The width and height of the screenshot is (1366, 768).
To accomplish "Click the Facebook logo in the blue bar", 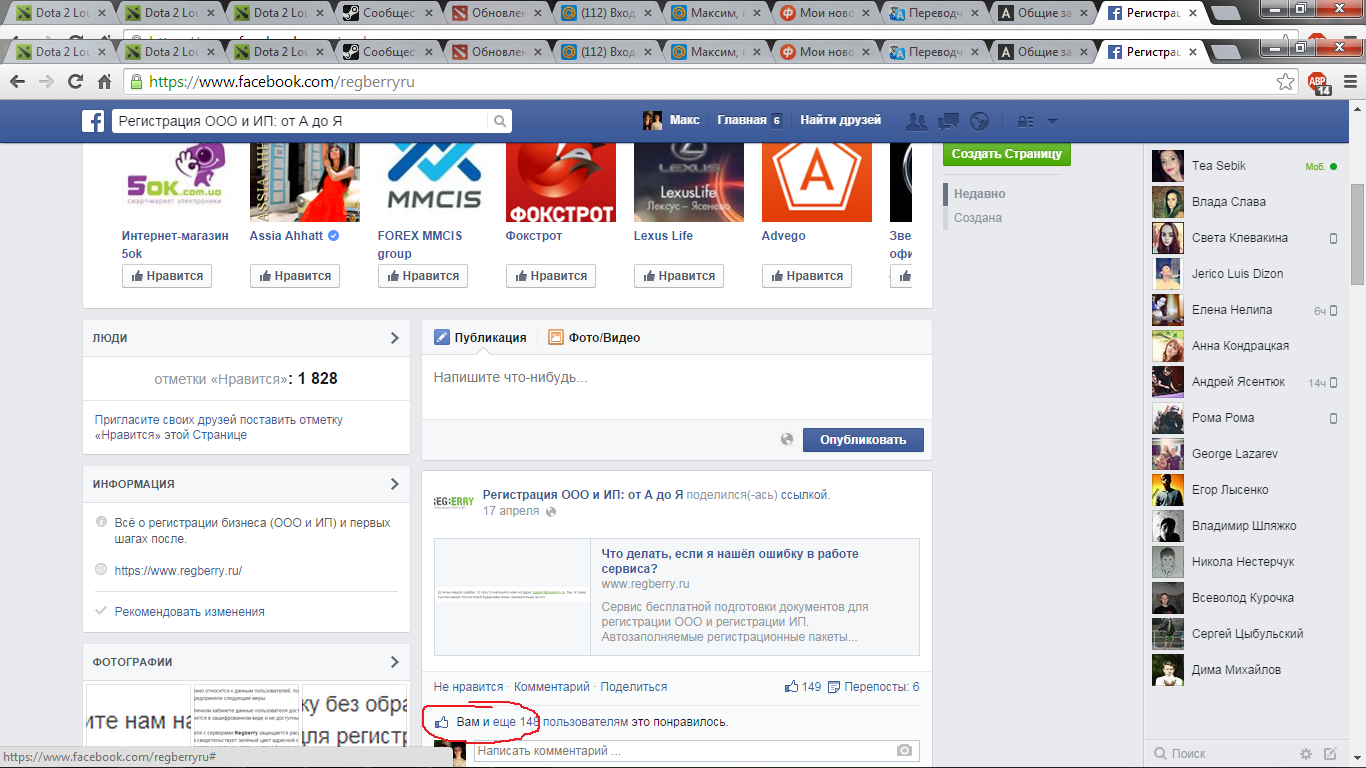I will pos(93,121).
